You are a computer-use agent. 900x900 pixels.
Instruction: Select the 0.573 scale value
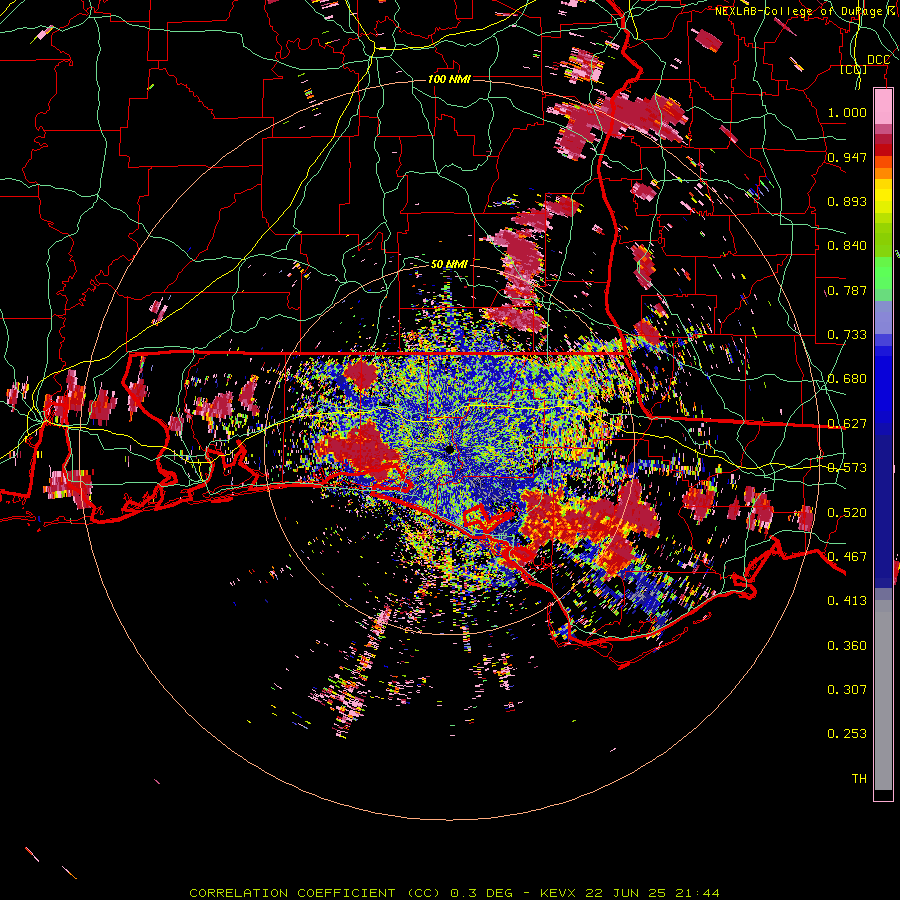847,468
